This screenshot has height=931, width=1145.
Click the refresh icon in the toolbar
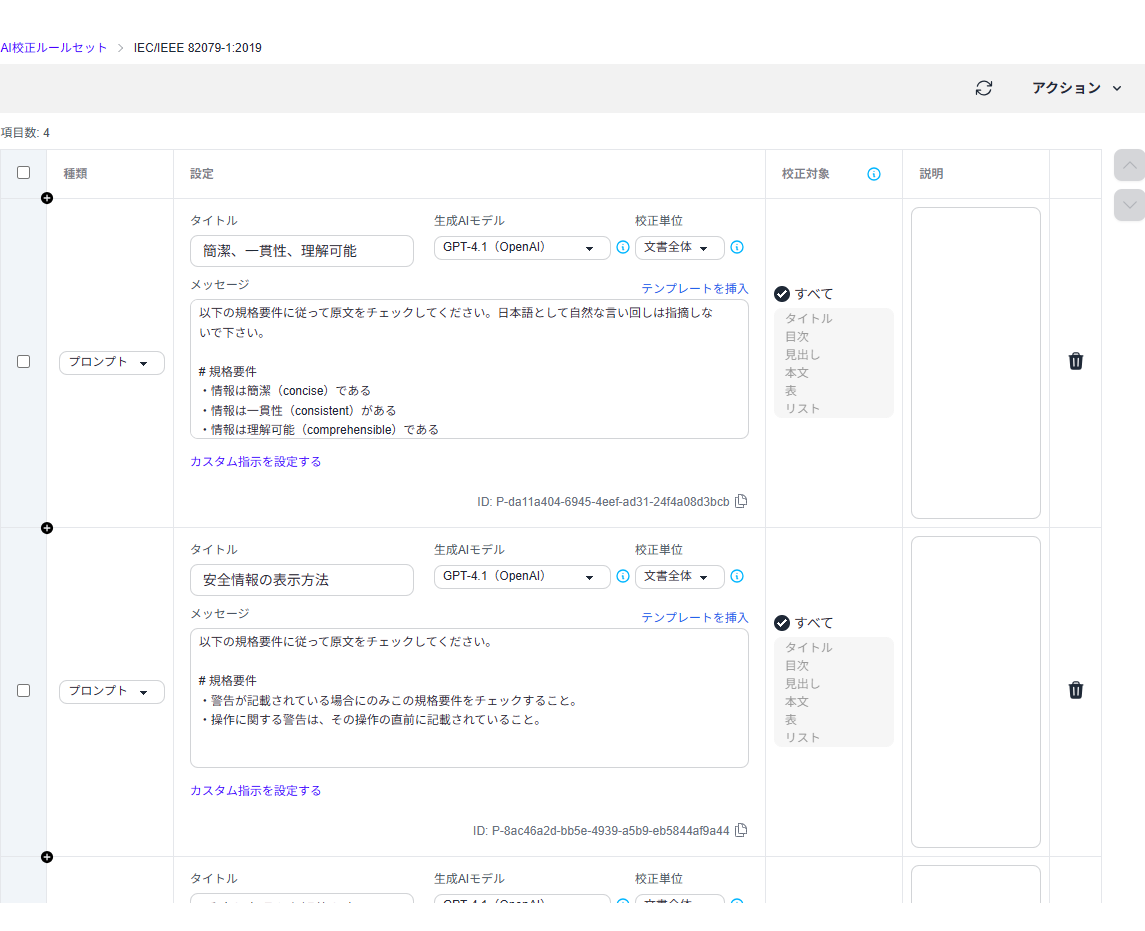[983, 88]
